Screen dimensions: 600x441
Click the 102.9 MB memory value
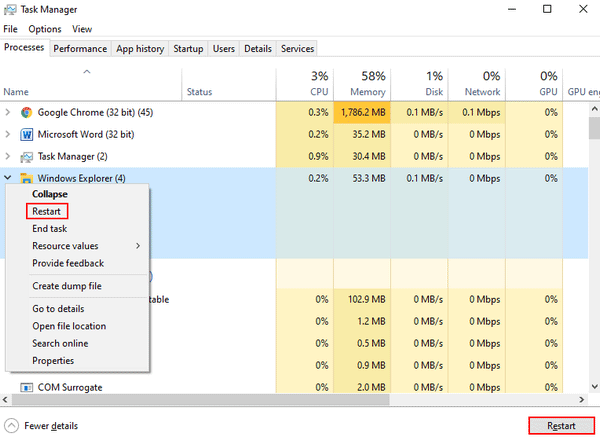(x=366, y=299)
